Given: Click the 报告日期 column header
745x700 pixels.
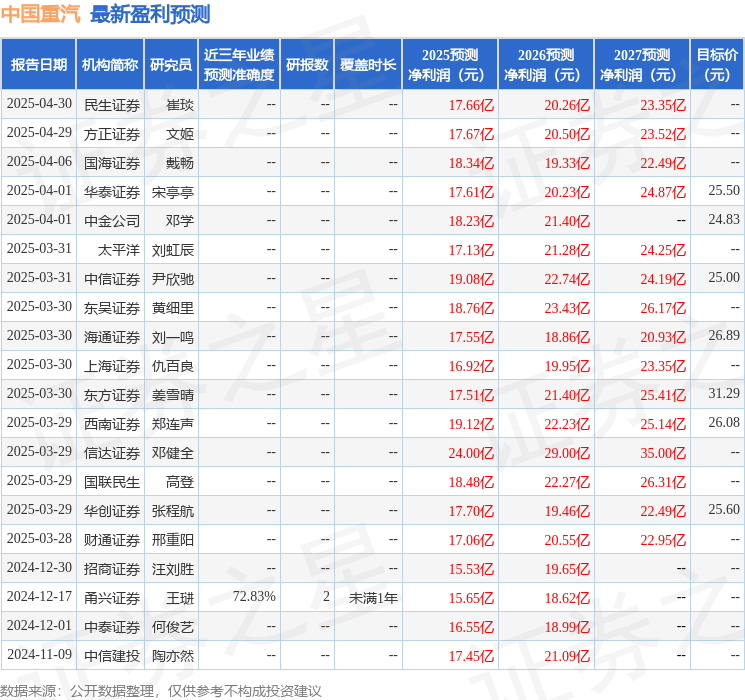Looking at the screenshot, I should coord(39,65).
